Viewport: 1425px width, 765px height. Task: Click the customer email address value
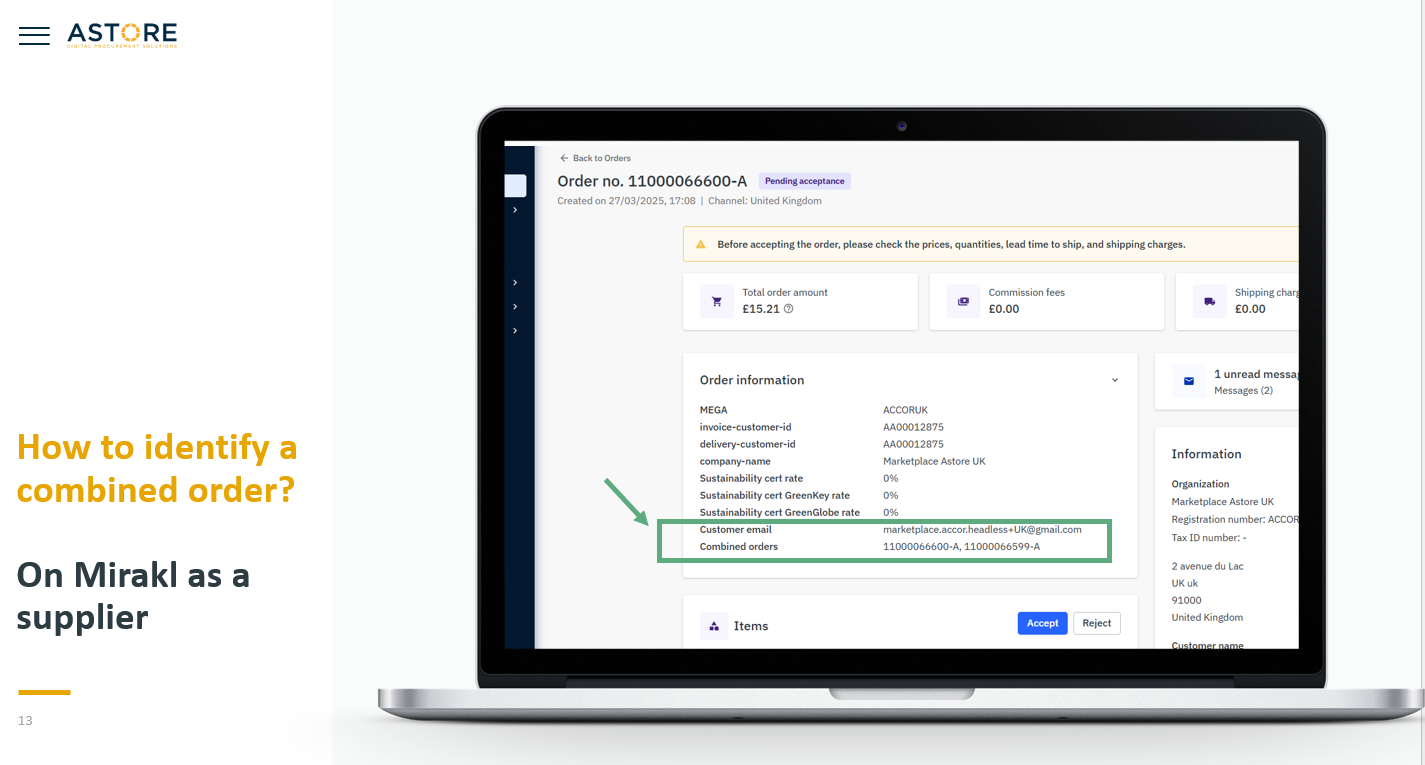tap(982, 529)
